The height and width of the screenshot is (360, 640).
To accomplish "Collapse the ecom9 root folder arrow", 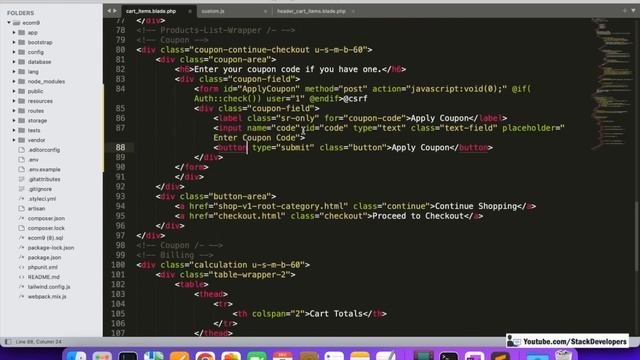I will [x=9, y=23].
